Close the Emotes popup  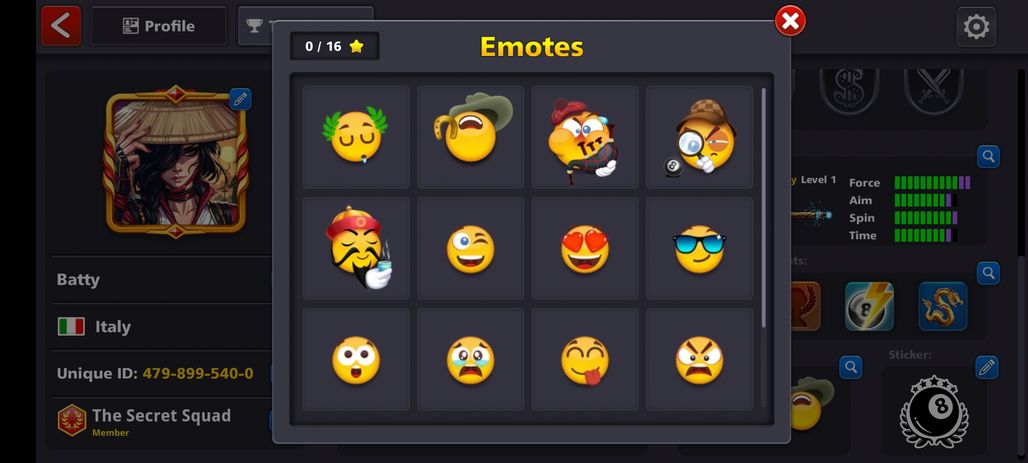point(790,21)
